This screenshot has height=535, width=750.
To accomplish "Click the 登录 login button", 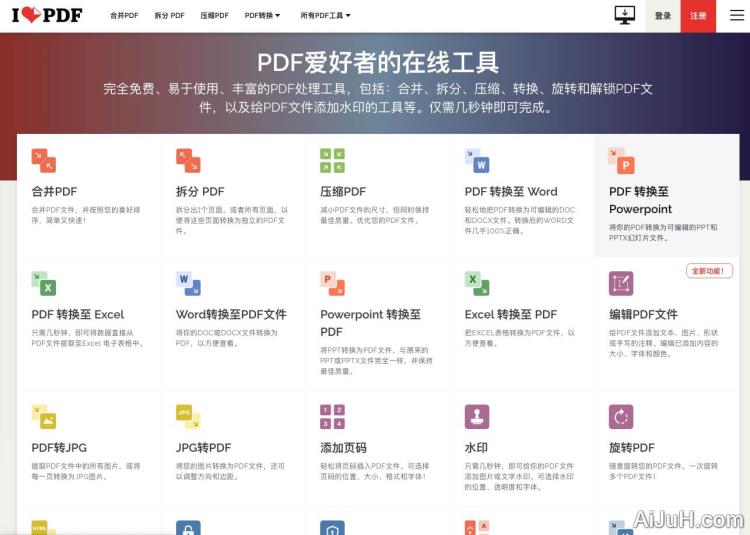I will (662, 16).
